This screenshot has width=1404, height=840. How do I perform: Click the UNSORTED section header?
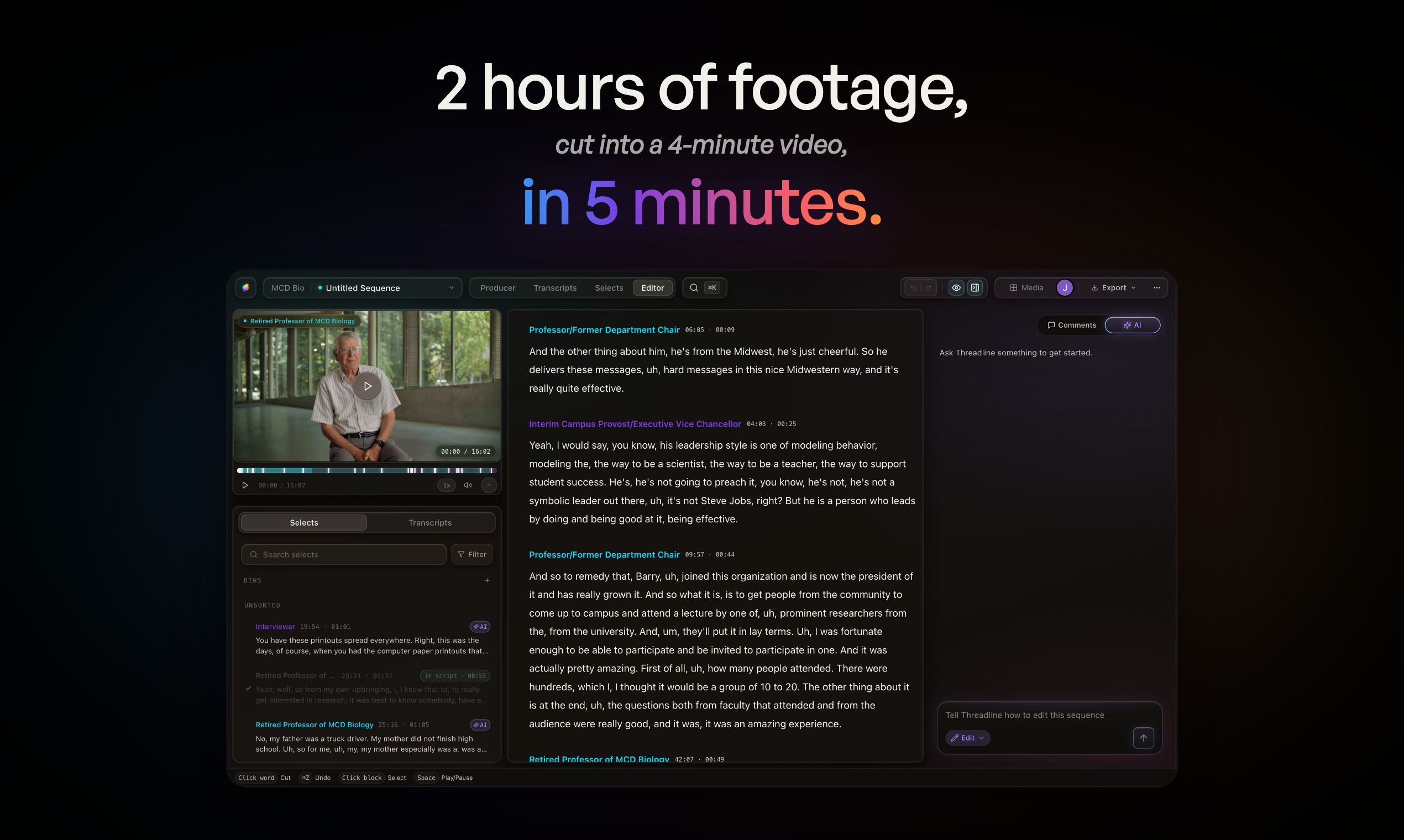pos(262,605)
